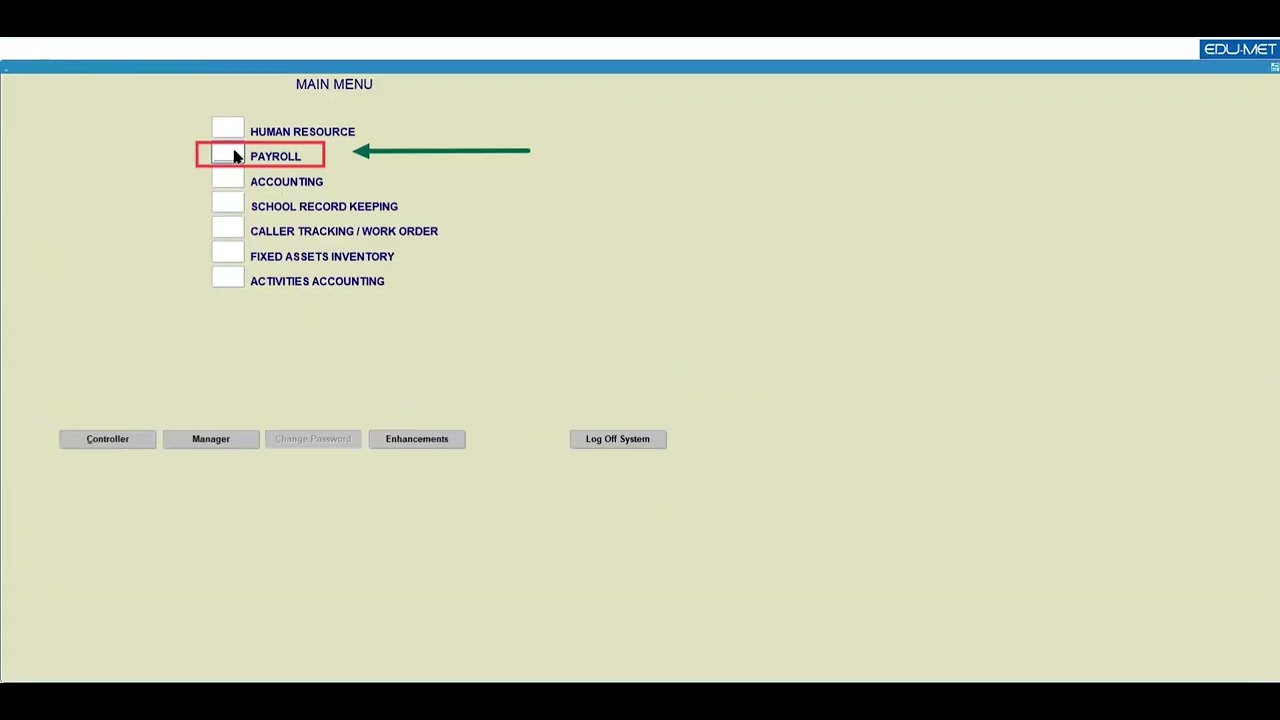Select the Activities Accounting box

[x=228, y=278]
